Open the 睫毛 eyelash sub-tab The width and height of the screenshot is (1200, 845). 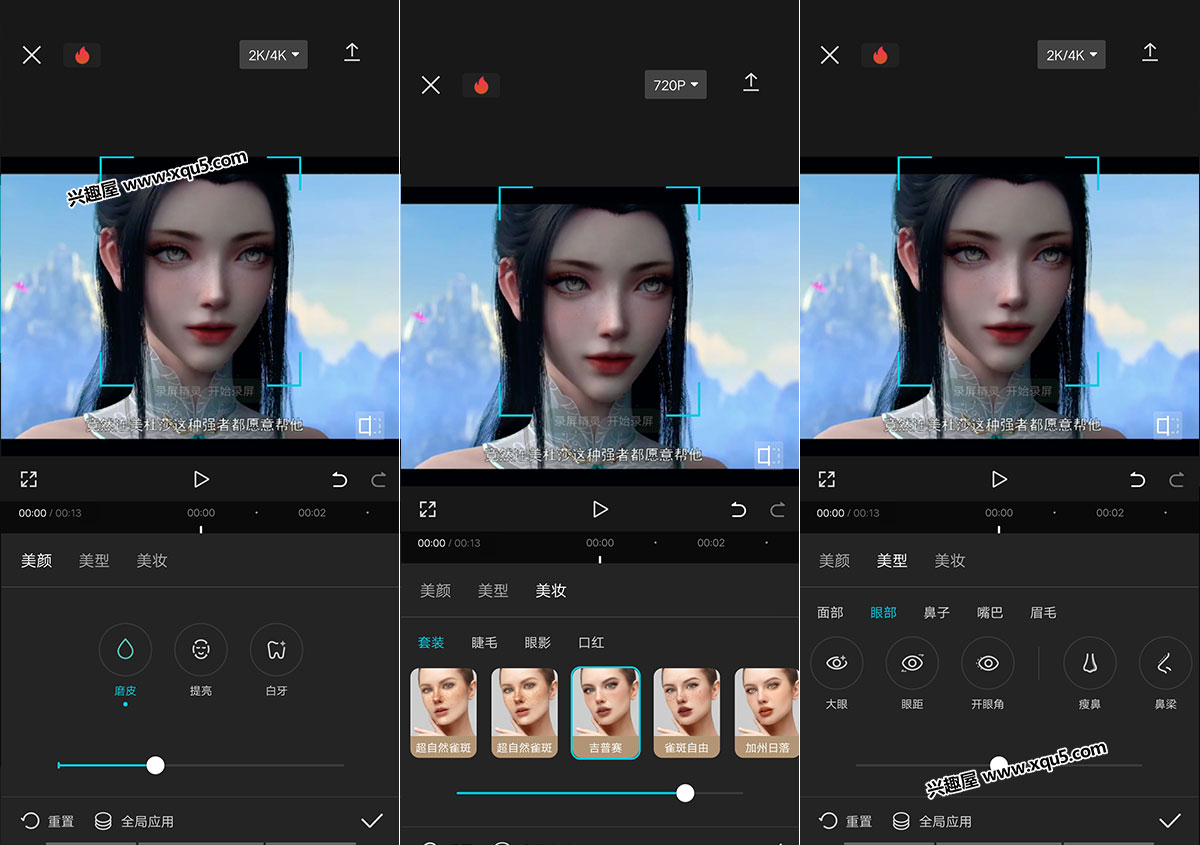[x=484, y=642]
